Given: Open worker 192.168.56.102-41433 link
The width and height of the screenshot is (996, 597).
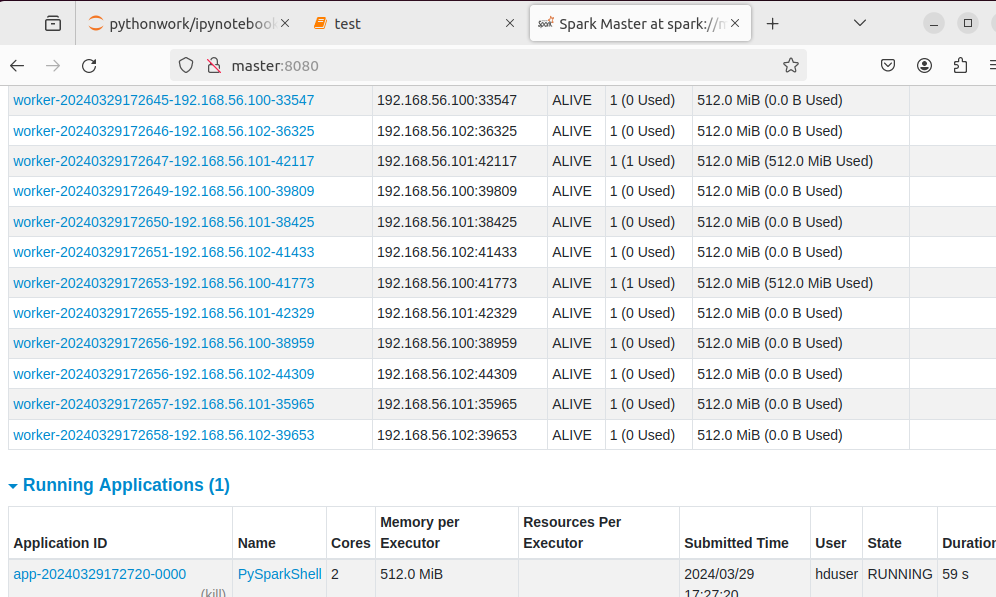Looking at the screenshot, I should click(164, 252).
